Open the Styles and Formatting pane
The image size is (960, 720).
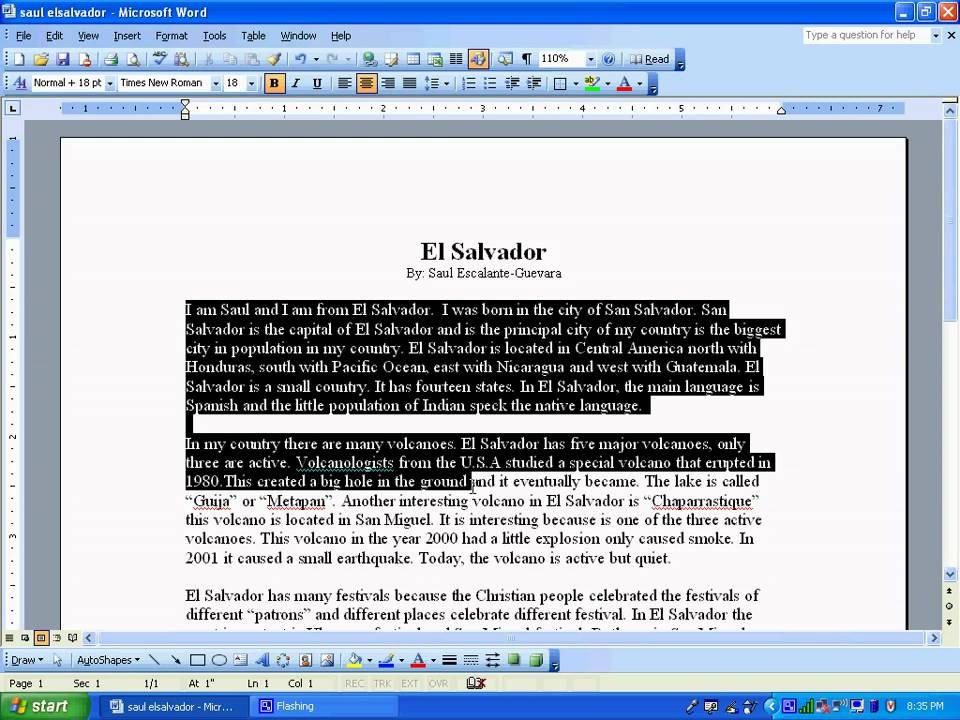click(20, 83)
